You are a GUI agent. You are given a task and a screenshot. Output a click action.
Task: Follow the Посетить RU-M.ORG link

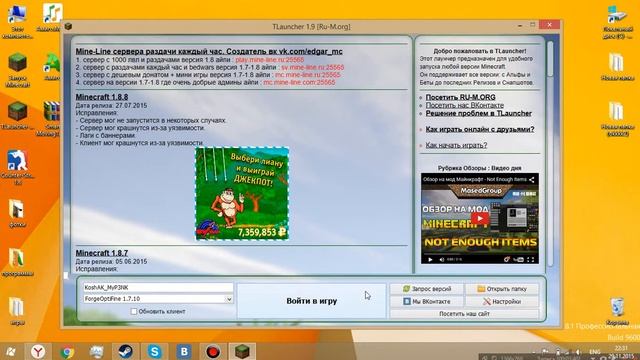pos(460,97)
